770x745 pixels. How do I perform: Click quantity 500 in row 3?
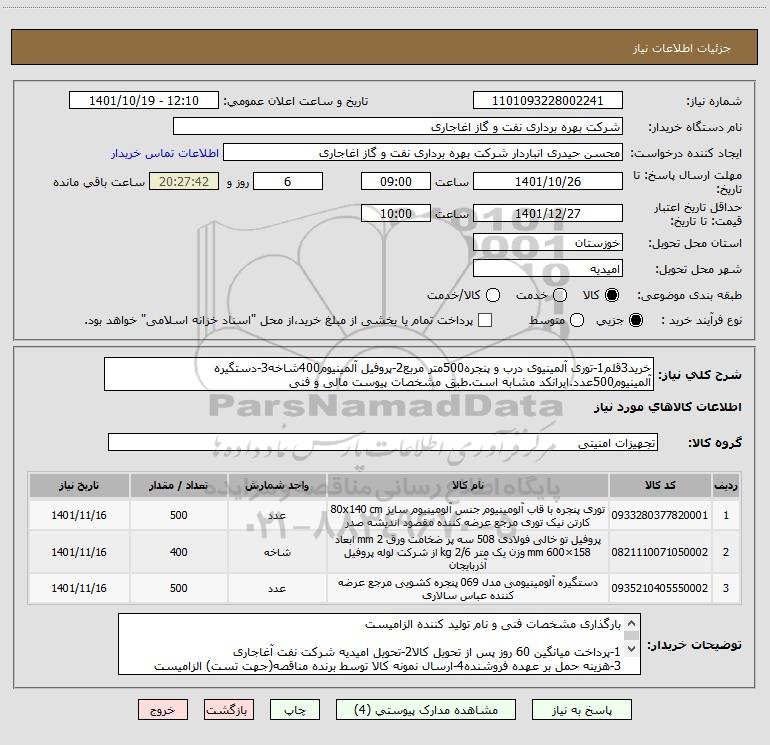[x=179, y=588]
